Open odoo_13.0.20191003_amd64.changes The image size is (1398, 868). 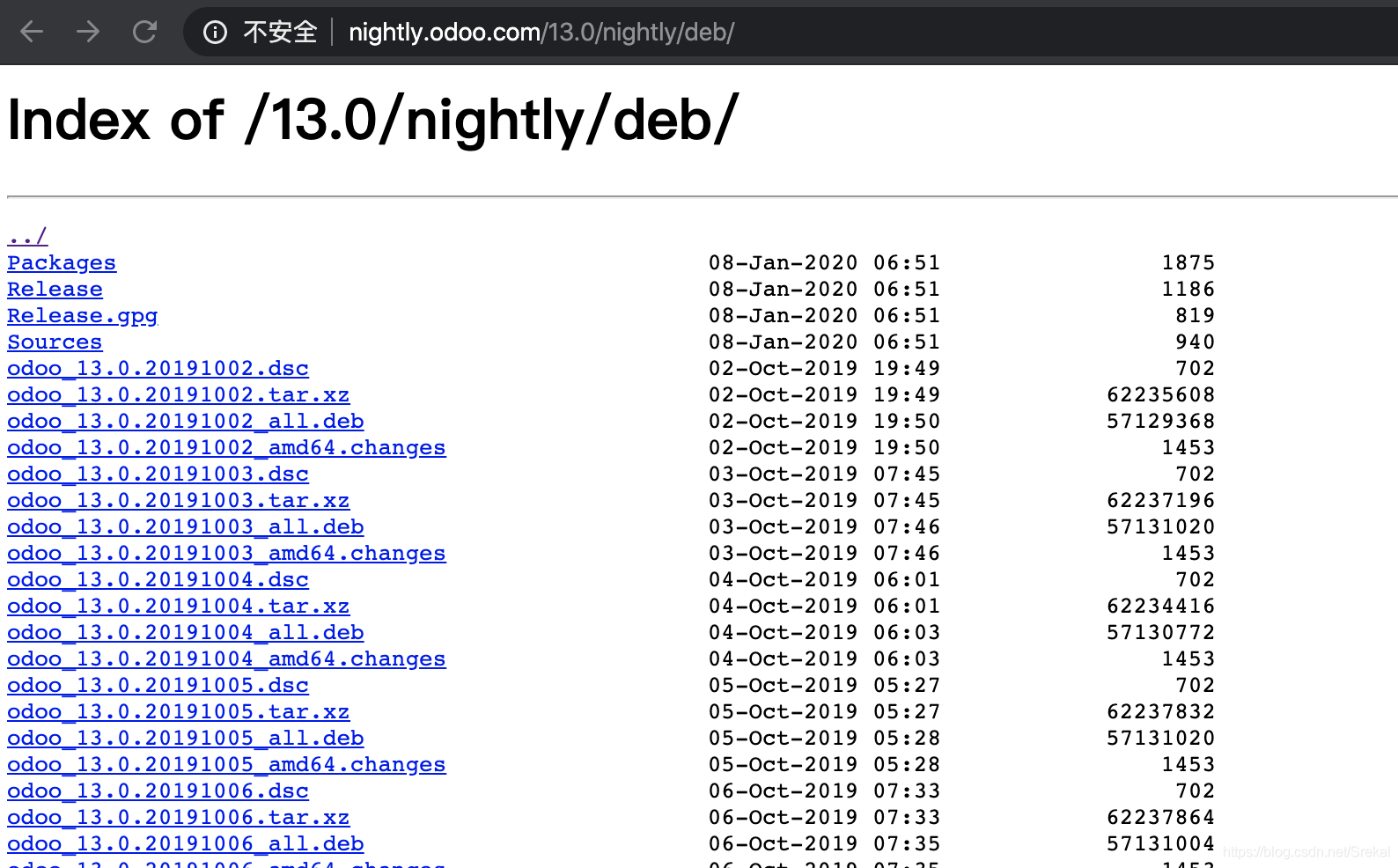pyautogui.click(x=226, y=553)
